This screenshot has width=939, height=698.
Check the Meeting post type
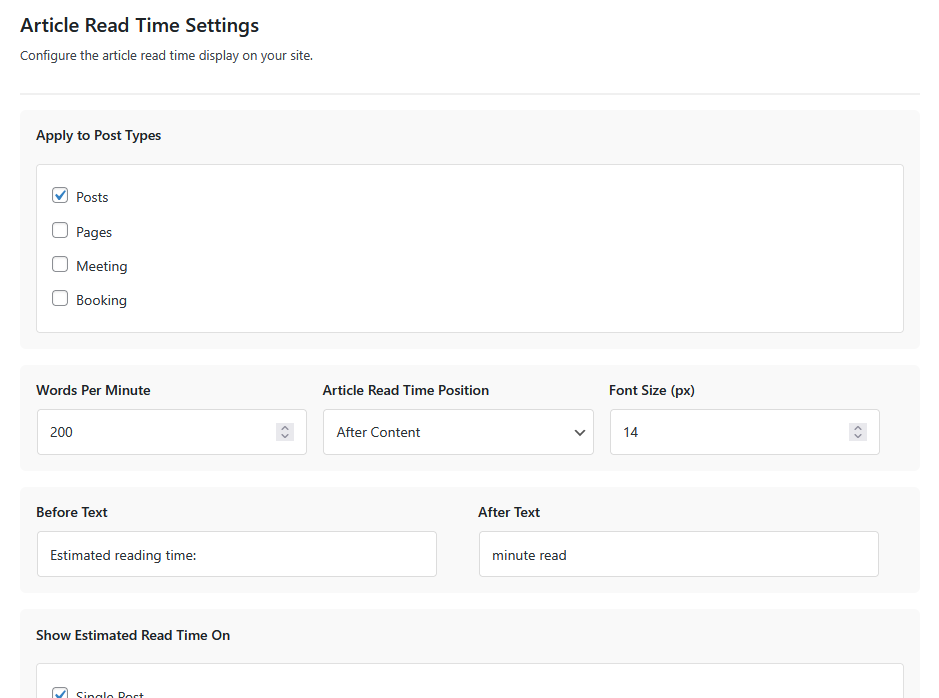[60, 264]
